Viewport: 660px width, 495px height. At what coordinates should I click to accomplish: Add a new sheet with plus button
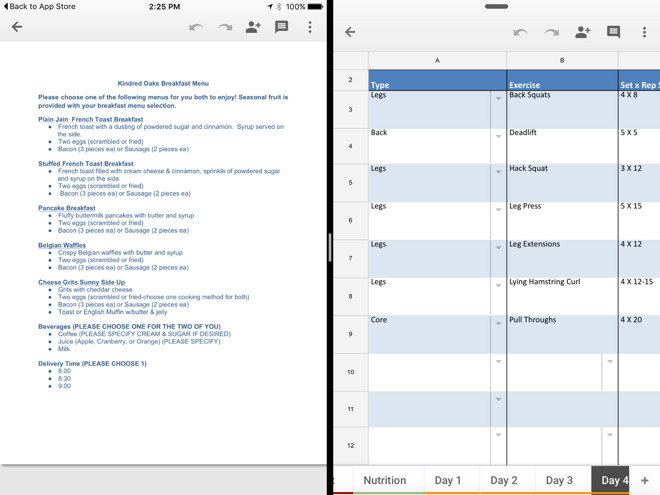[644, 480]
